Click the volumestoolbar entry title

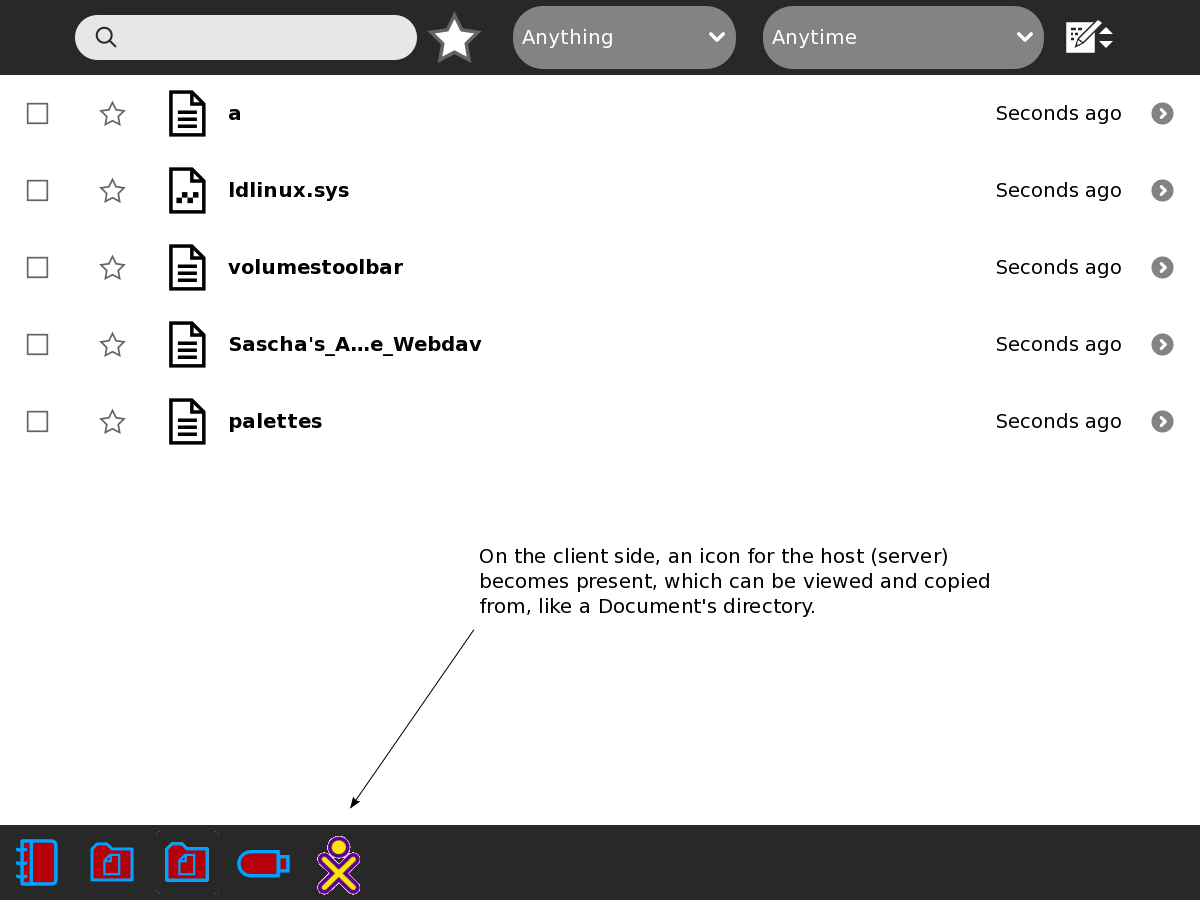pos(315,267)
